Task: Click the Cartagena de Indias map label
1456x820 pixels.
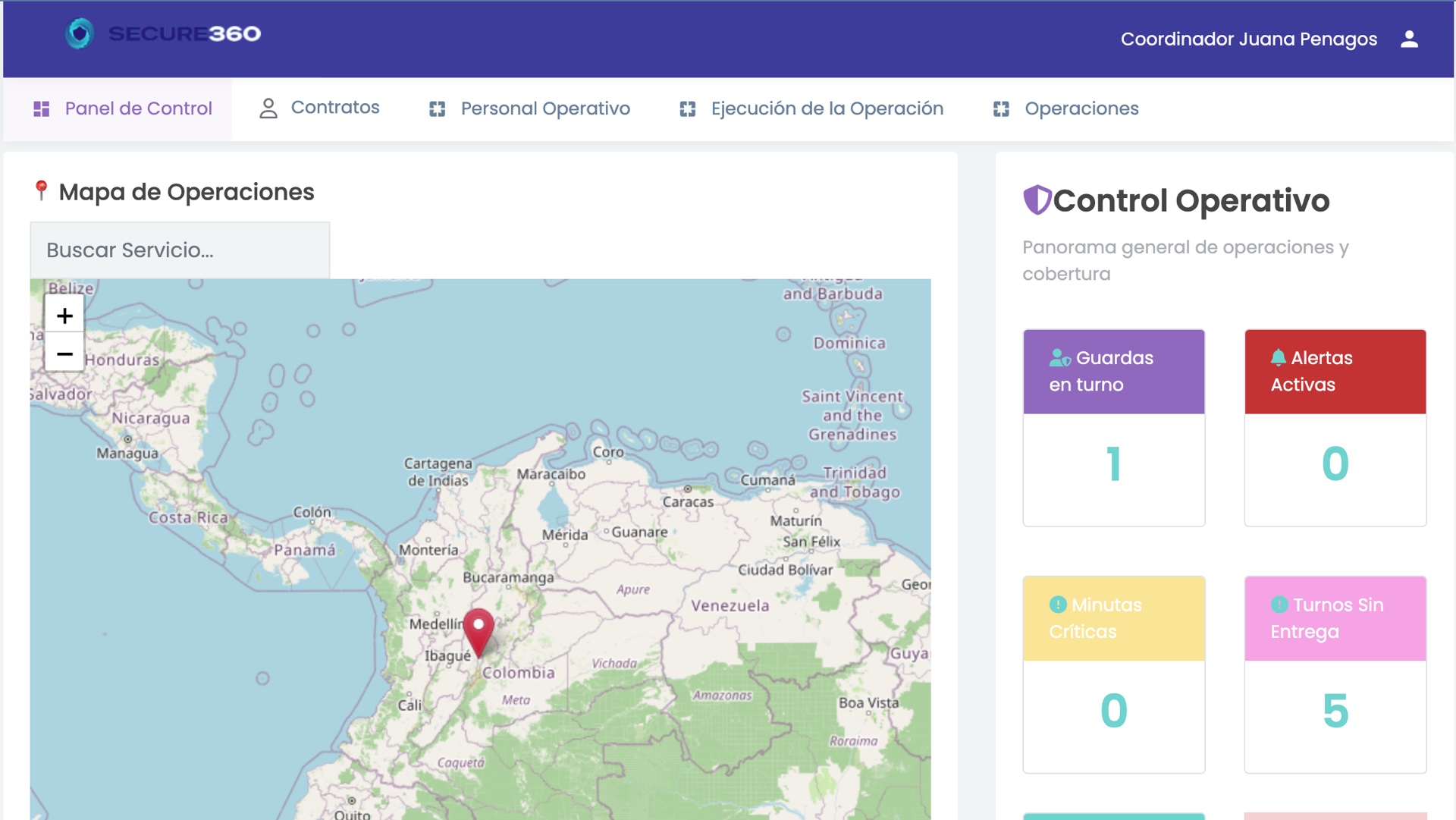Action: coord(438,472)
